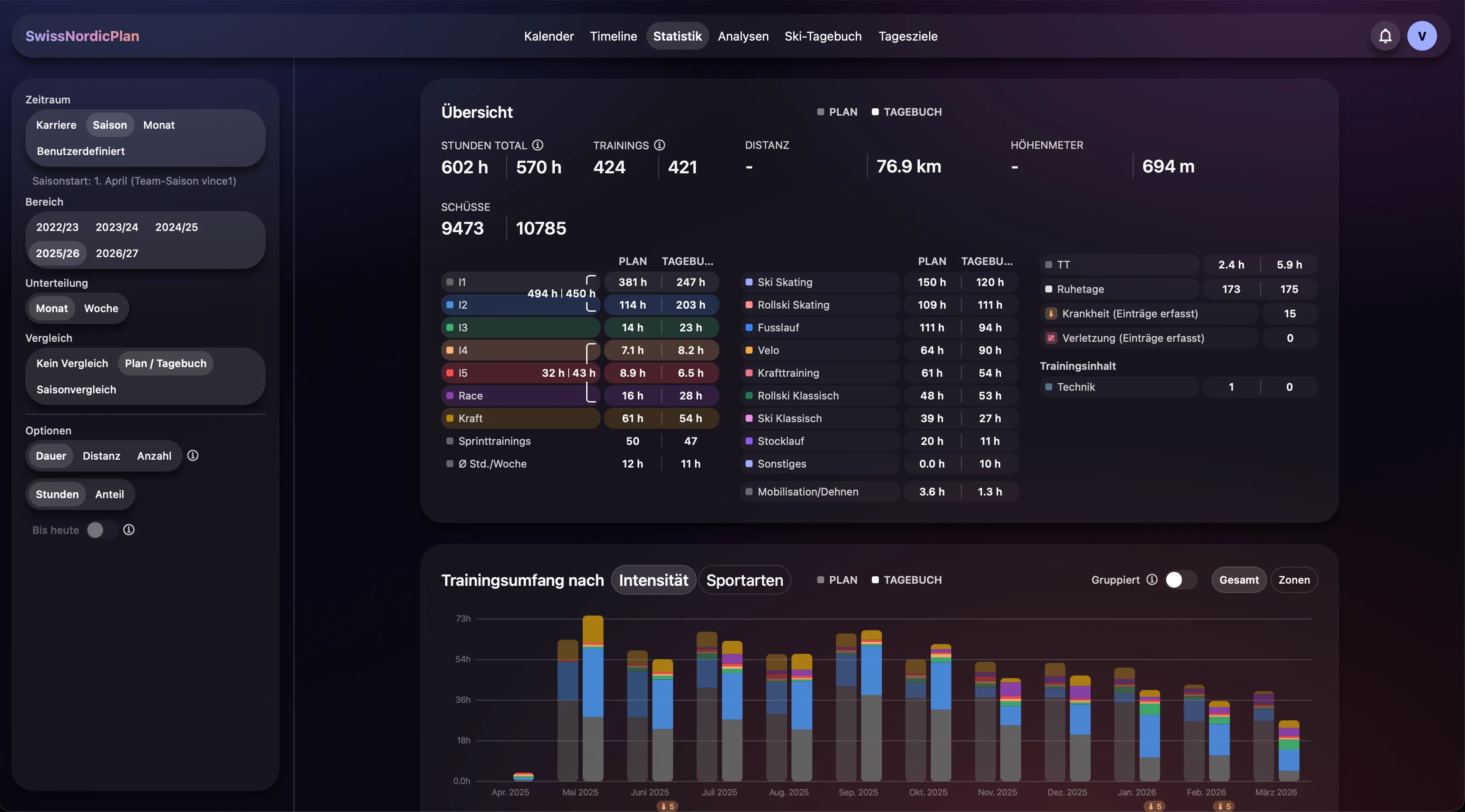Show Gesamt chart view
The height and width of the screenshot is (812, 1465).
coord(1239,580)
